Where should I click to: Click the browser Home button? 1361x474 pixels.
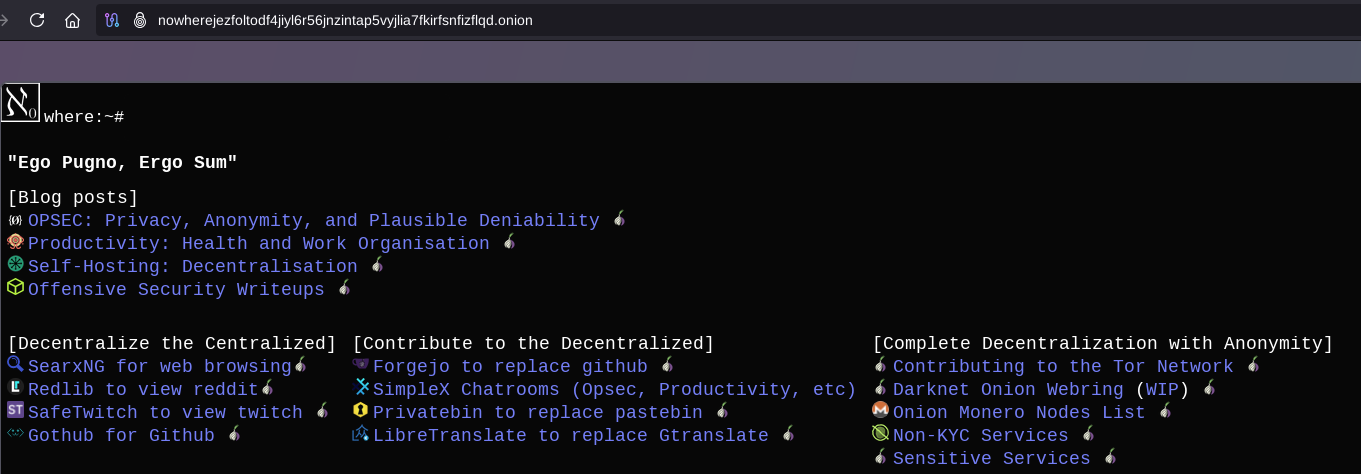pyautogui.click(x=72, y=20)
